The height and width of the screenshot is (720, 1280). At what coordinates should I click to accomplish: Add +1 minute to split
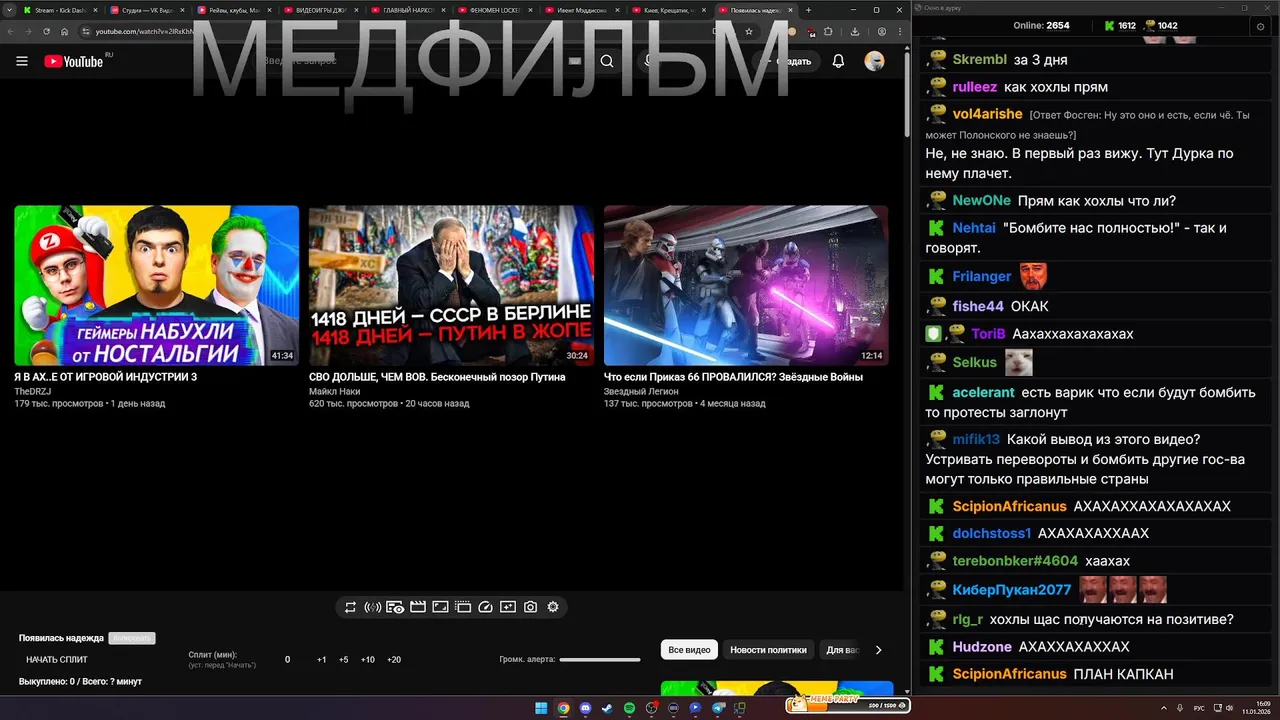(322, 660)
